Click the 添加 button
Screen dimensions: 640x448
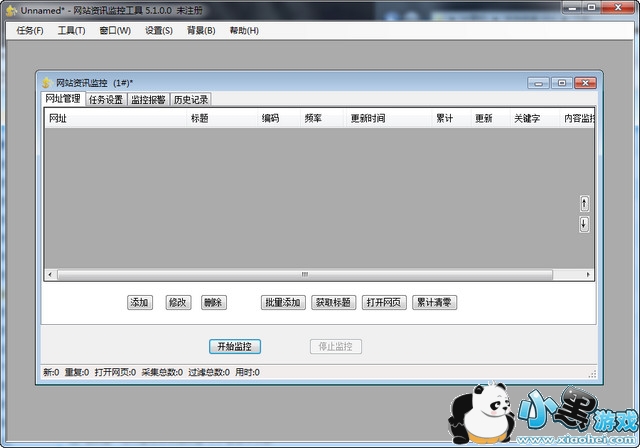[140, 302]
